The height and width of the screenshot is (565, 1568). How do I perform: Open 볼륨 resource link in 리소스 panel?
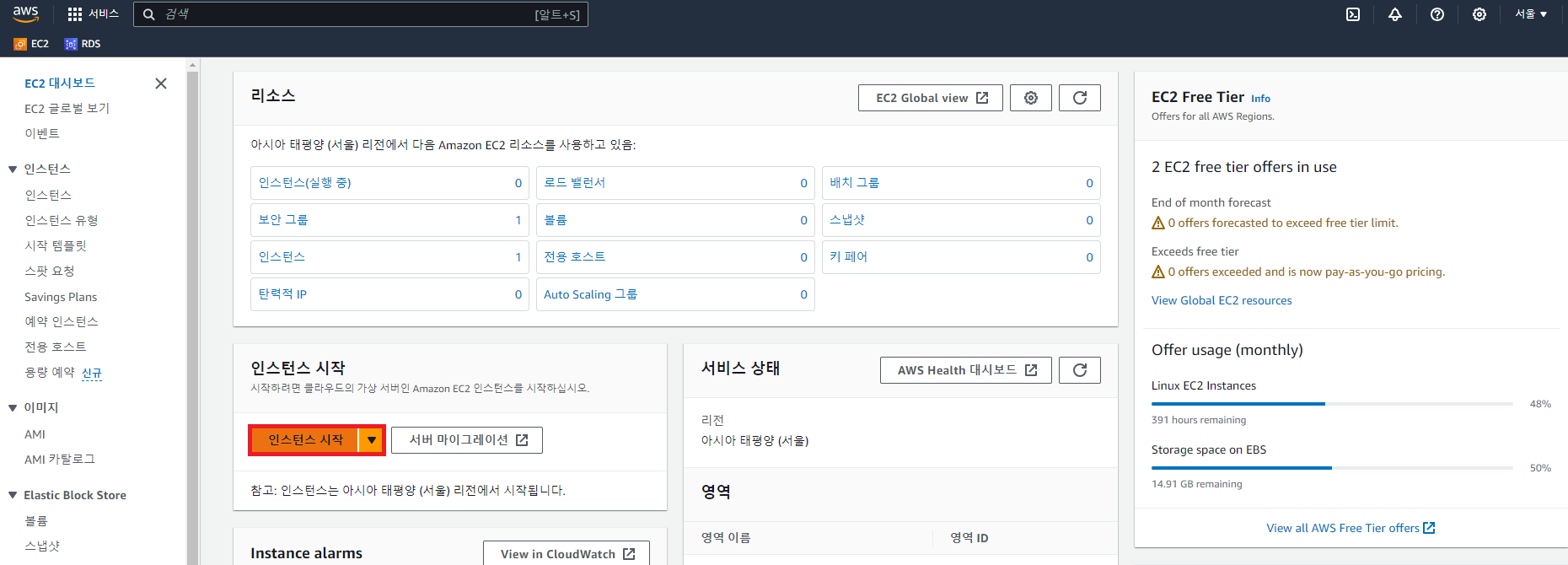click(x=556, y=220)
